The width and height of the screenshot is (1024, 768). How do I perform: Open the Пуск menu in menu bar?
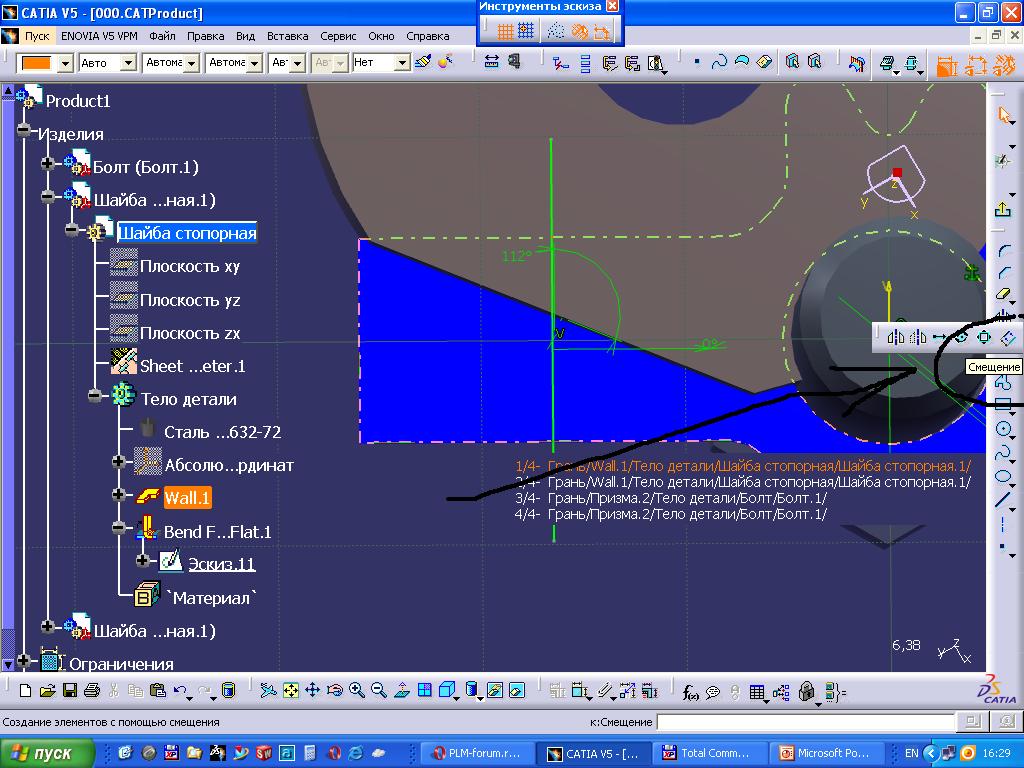pos(37,36)
